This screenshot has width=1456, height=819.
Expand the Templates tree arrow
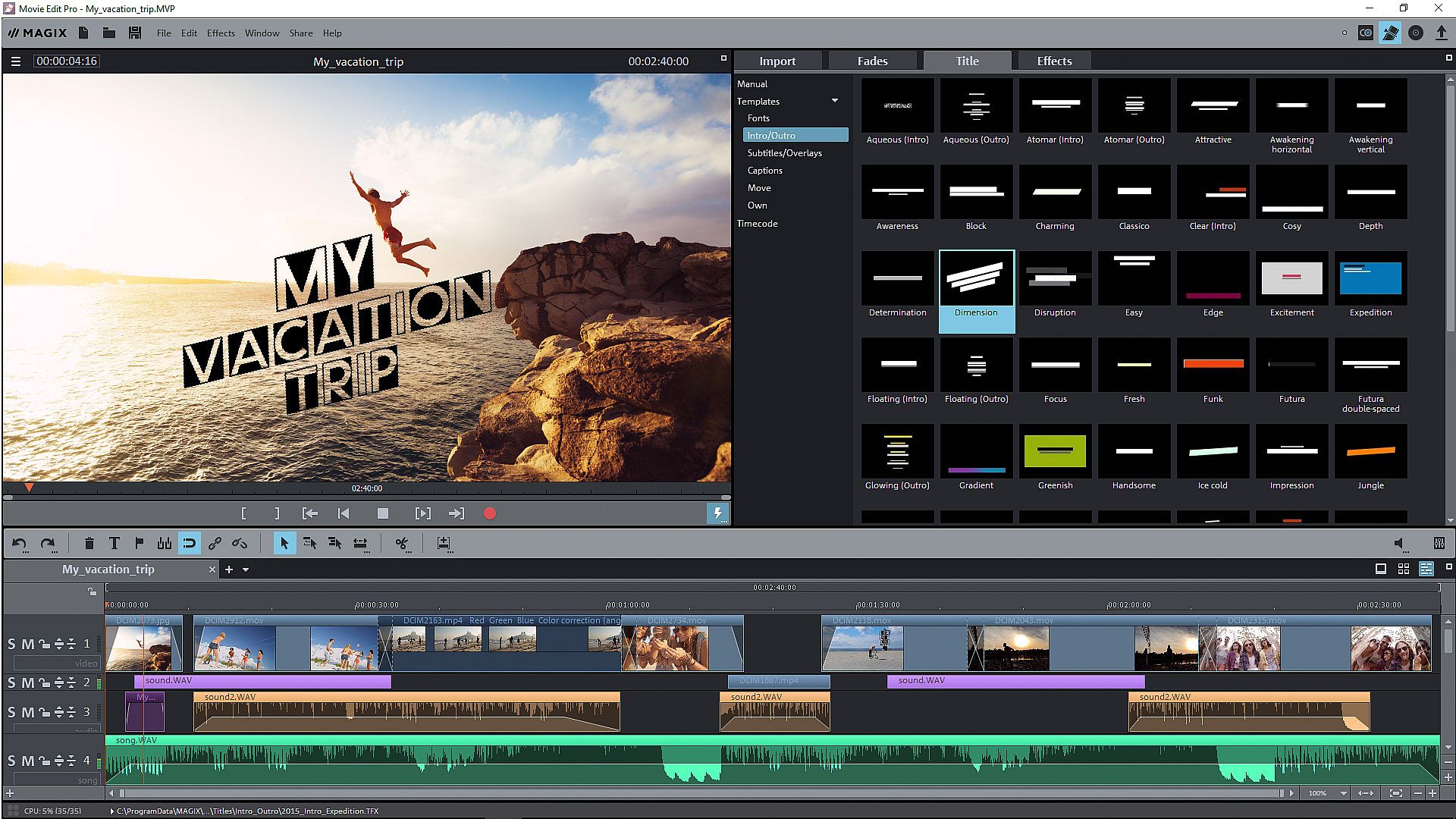835,101
